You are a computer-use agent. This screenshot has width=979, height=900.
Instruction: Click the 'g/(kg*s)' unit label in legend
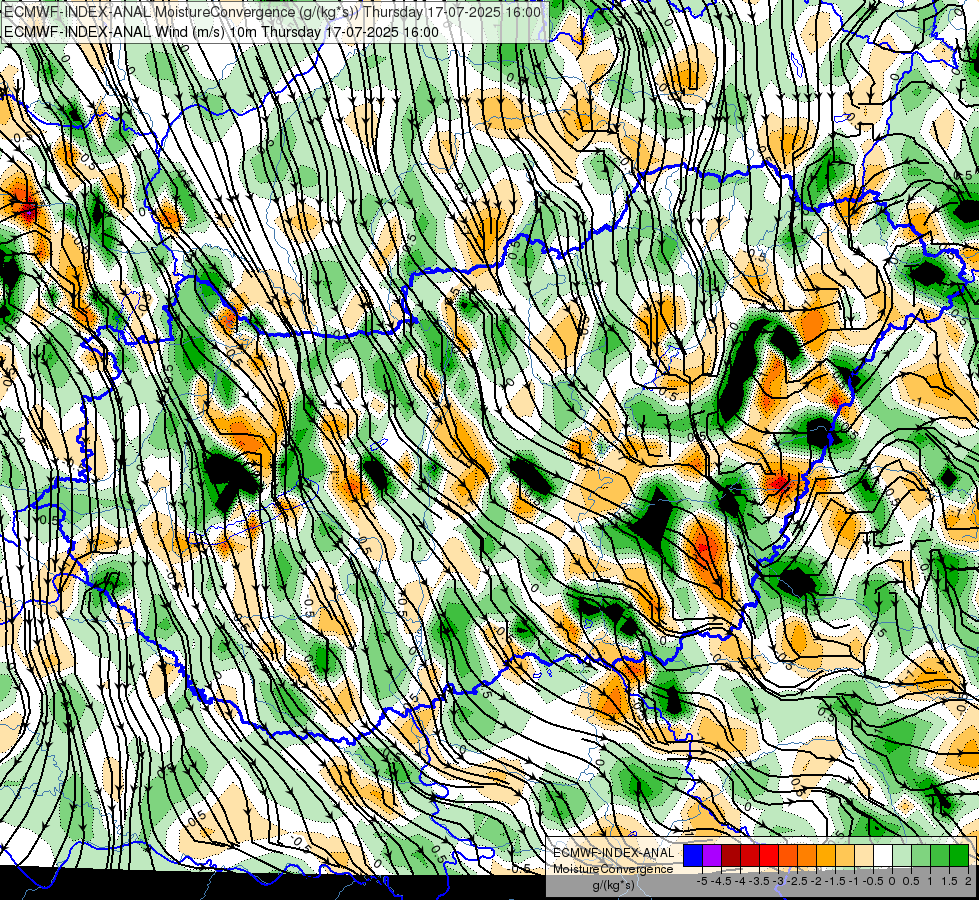(x=613, y=886)
